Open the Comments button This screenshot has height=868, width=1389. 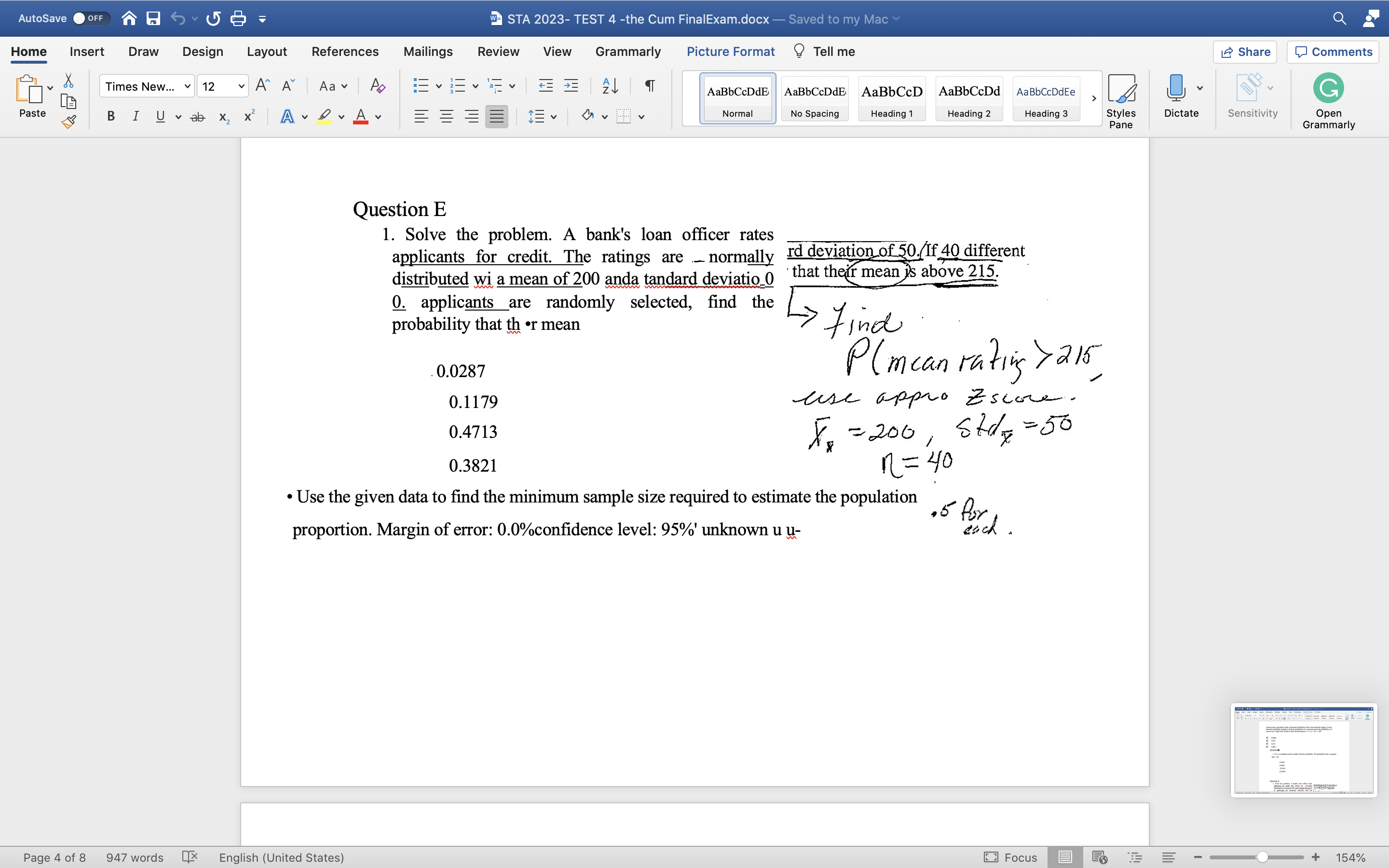pos(1333,52)
